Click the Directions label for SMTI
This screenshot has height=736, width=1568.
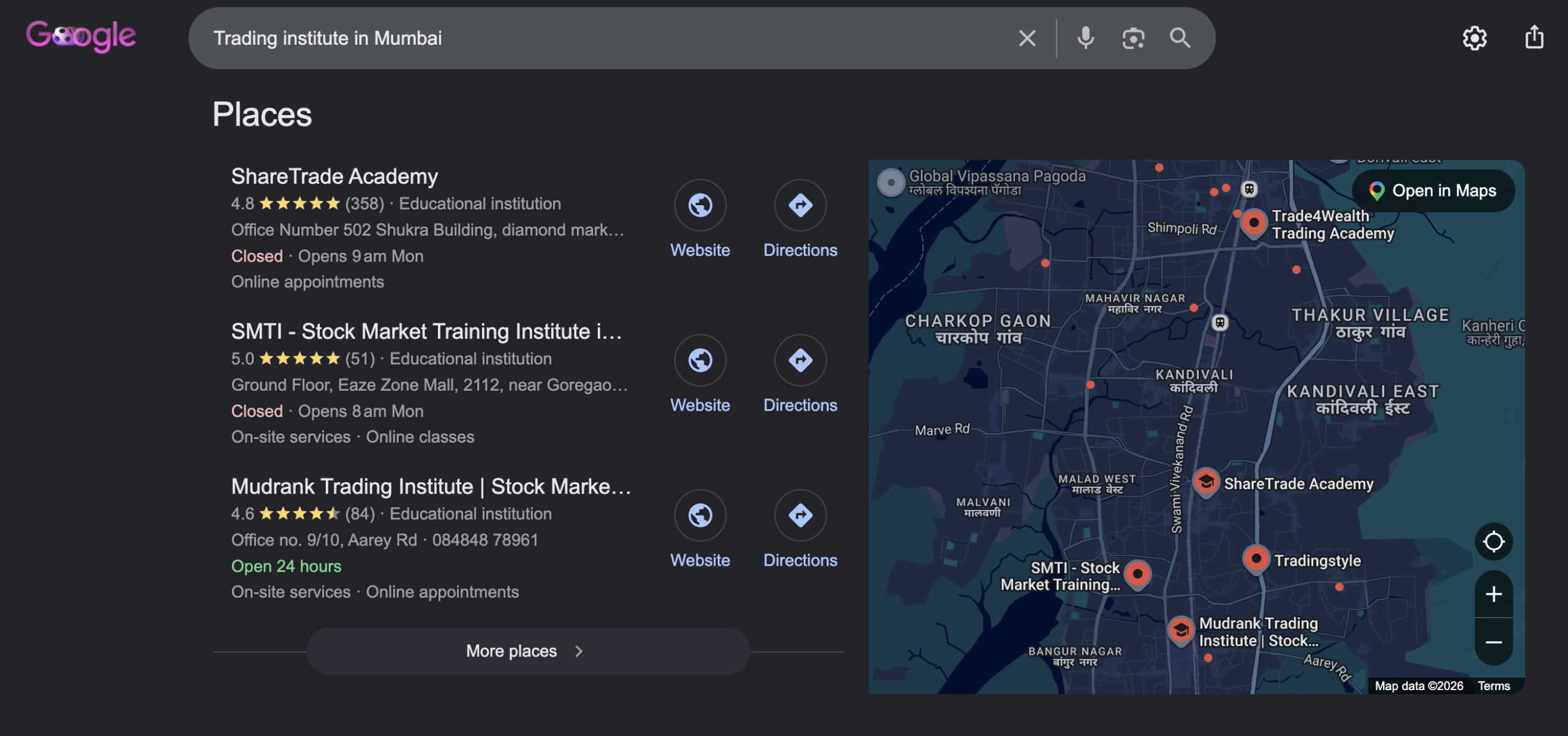tap(800, 405)
